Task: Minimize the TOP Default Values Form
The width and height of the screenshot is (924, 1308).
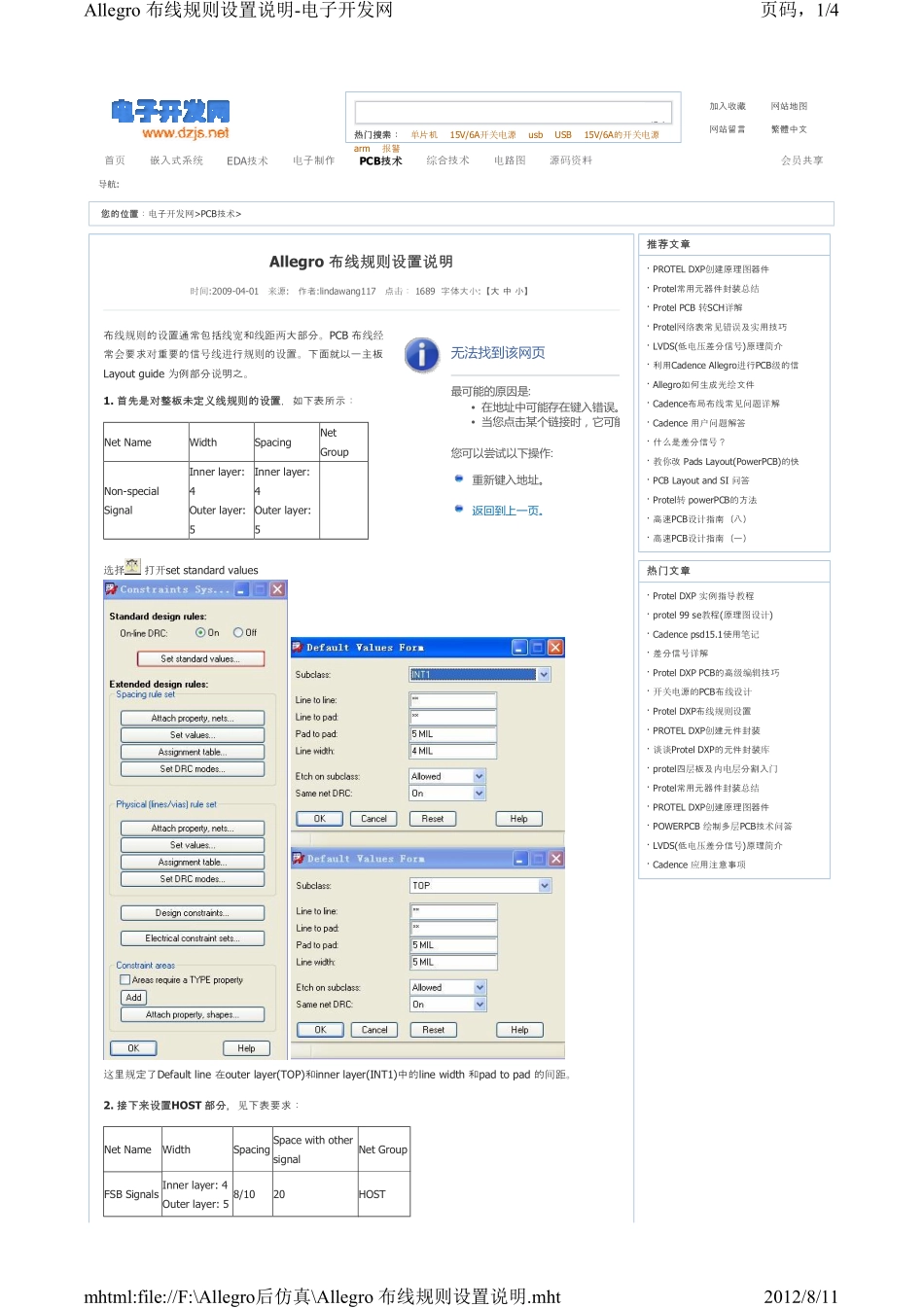Action: (x=520, y=859)
